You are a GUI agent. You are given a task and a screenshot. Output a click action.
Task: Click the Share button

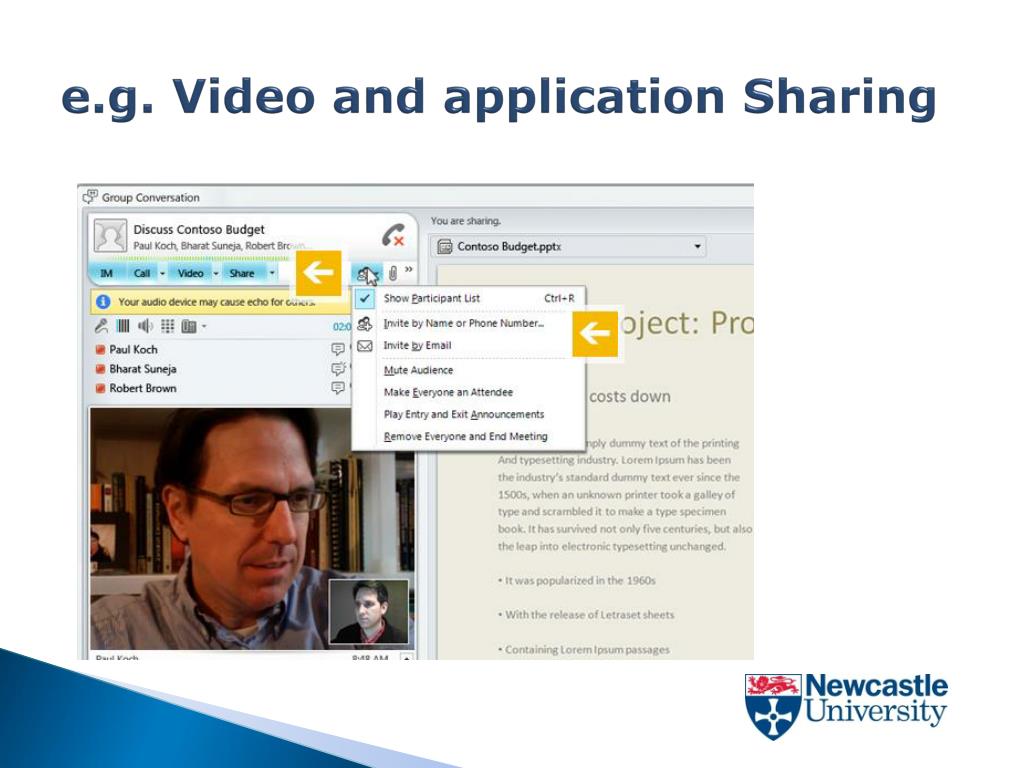(242, 274)
